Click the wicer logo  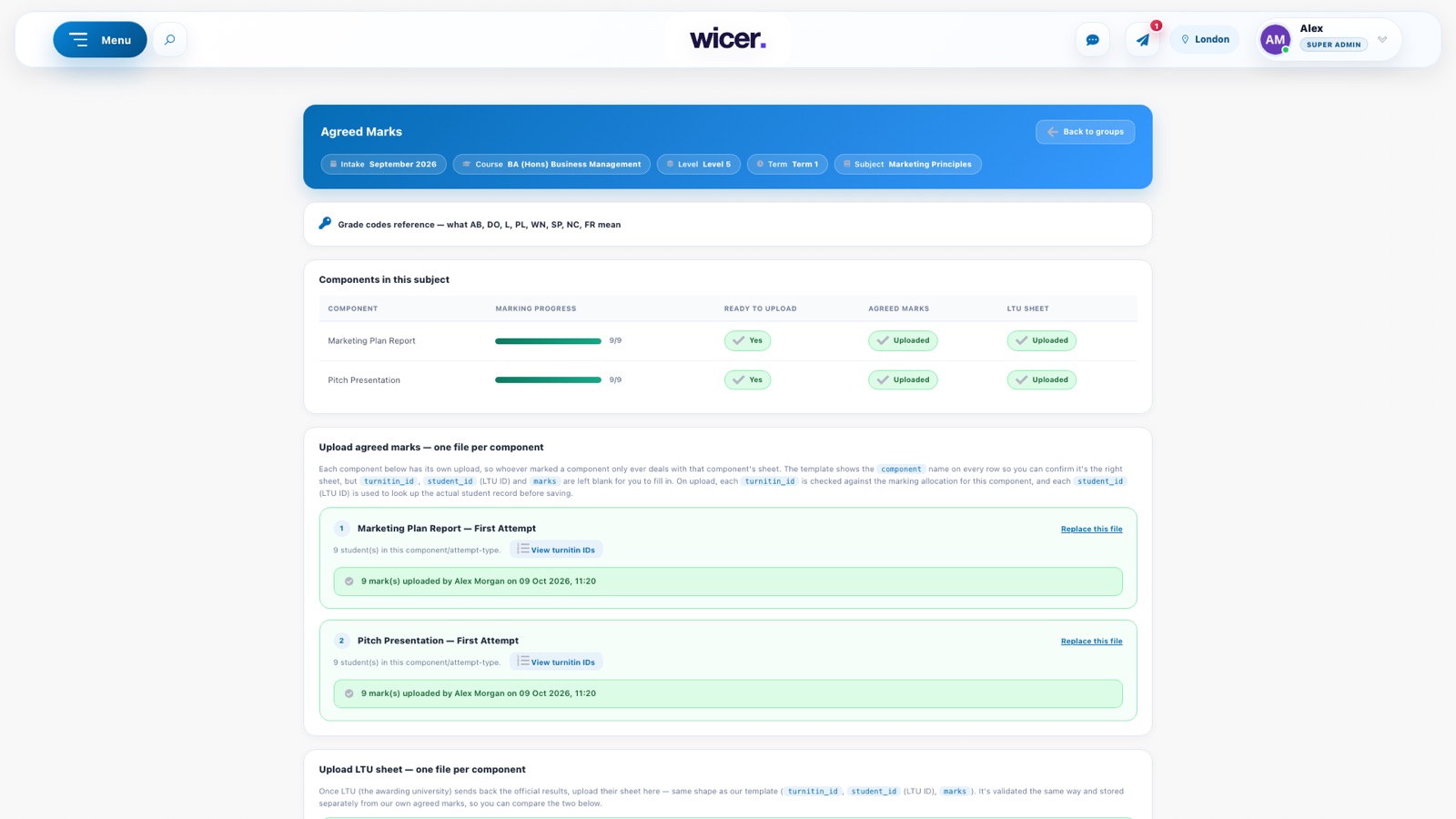(x=728, y=39)
